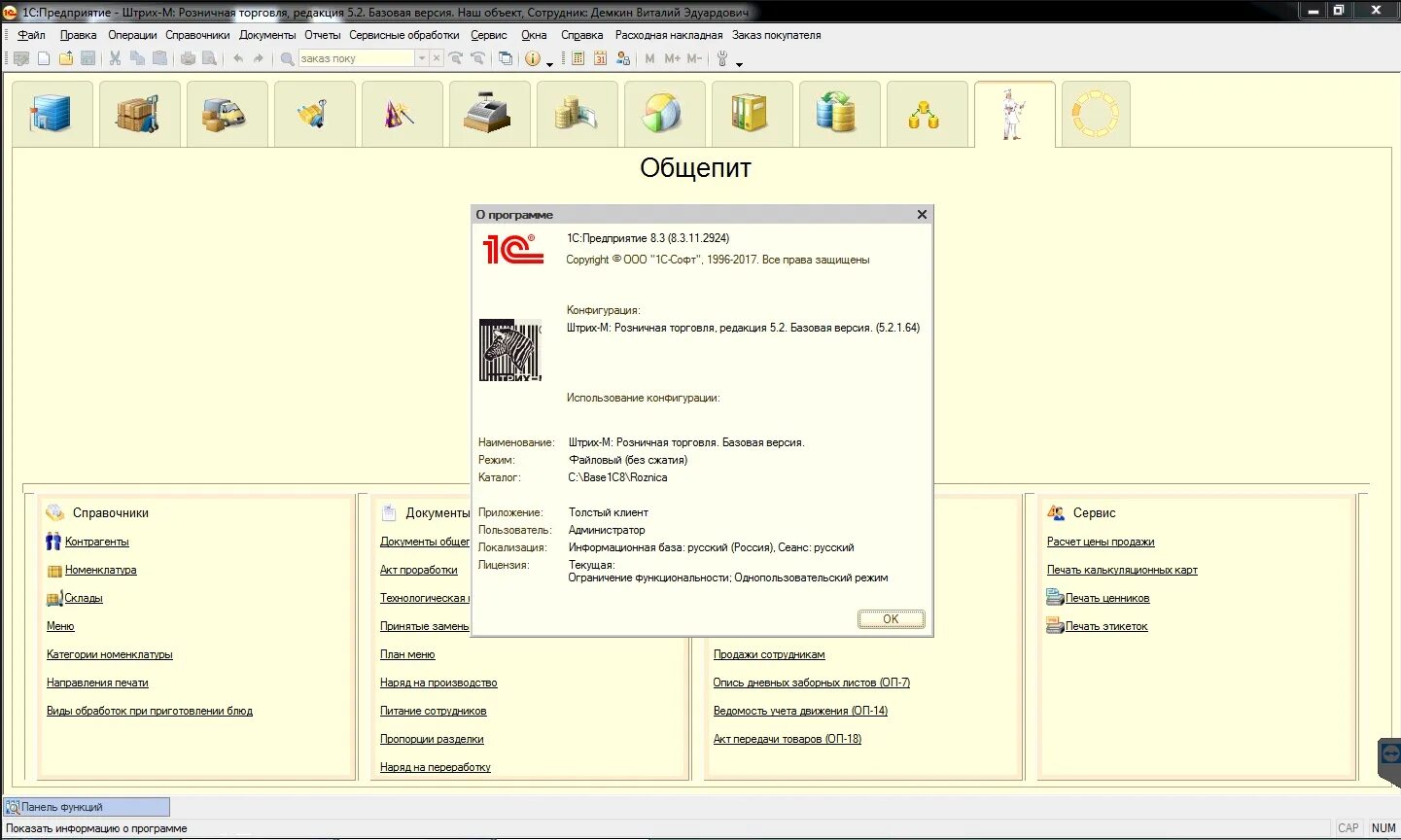Open the Справка menu
1401x840 pixels.
582,35
